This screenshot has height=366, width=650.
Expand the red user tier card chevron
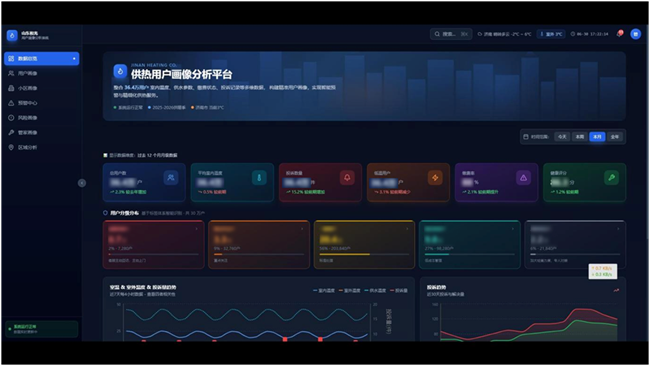(196, 229)
